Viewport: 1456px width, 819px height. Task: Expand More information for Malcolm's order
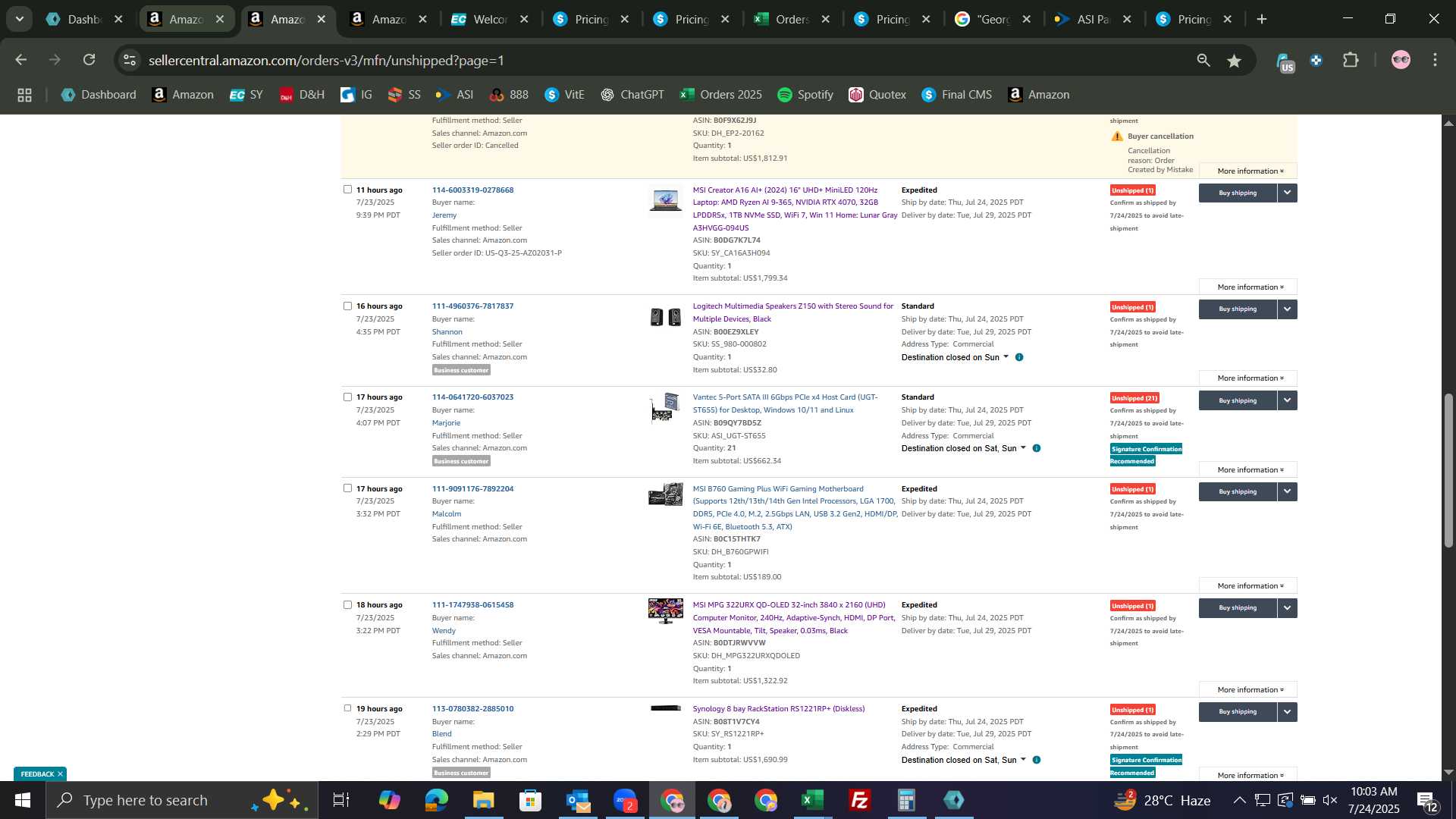click(1247, 585)
